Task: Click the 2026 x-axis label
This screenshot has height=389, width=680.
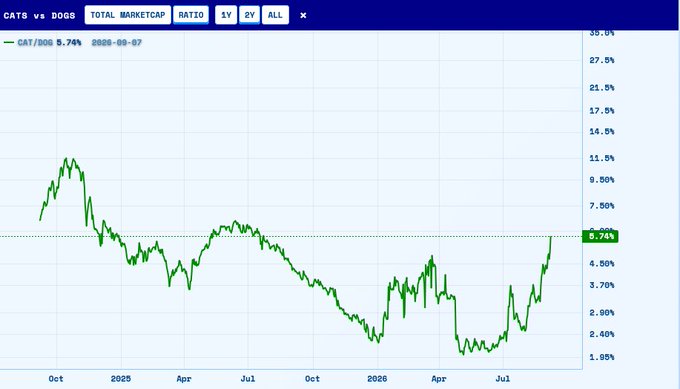Action: coord(377,379)
